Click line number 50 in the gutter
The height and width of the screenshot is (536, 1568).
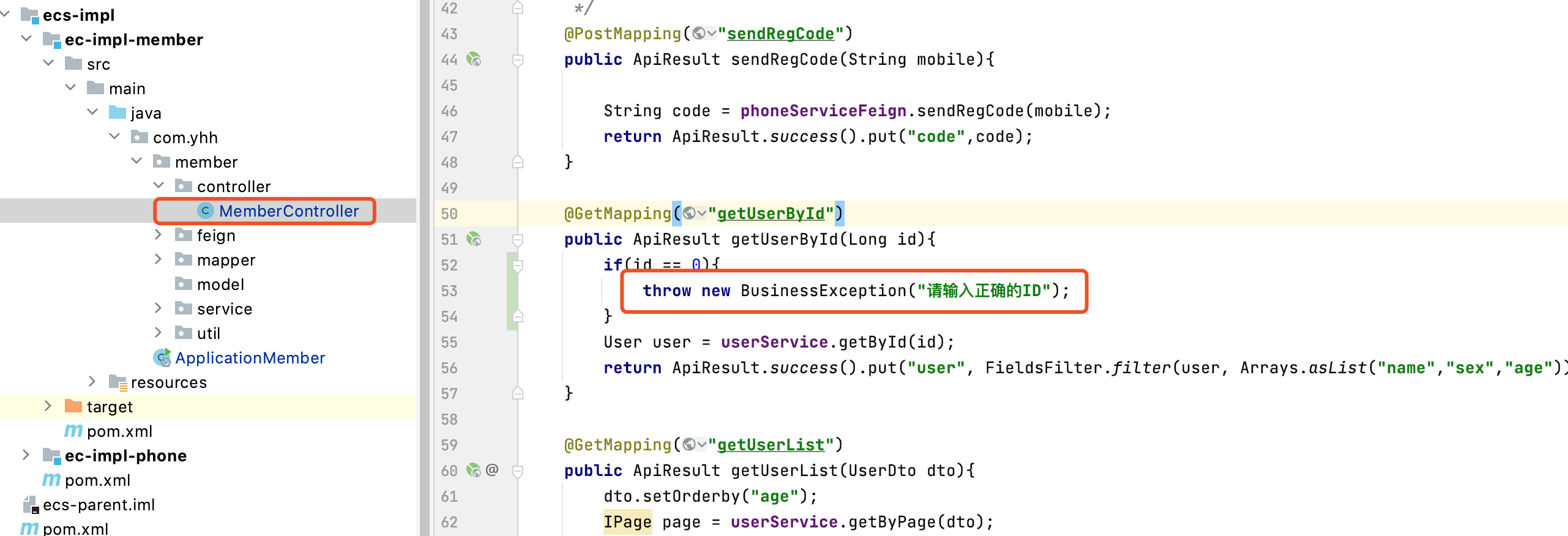[449, 214]
